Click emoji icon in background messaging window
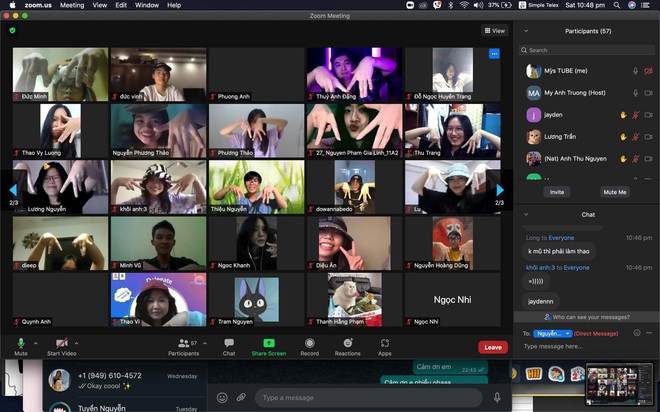 (222, 397)
